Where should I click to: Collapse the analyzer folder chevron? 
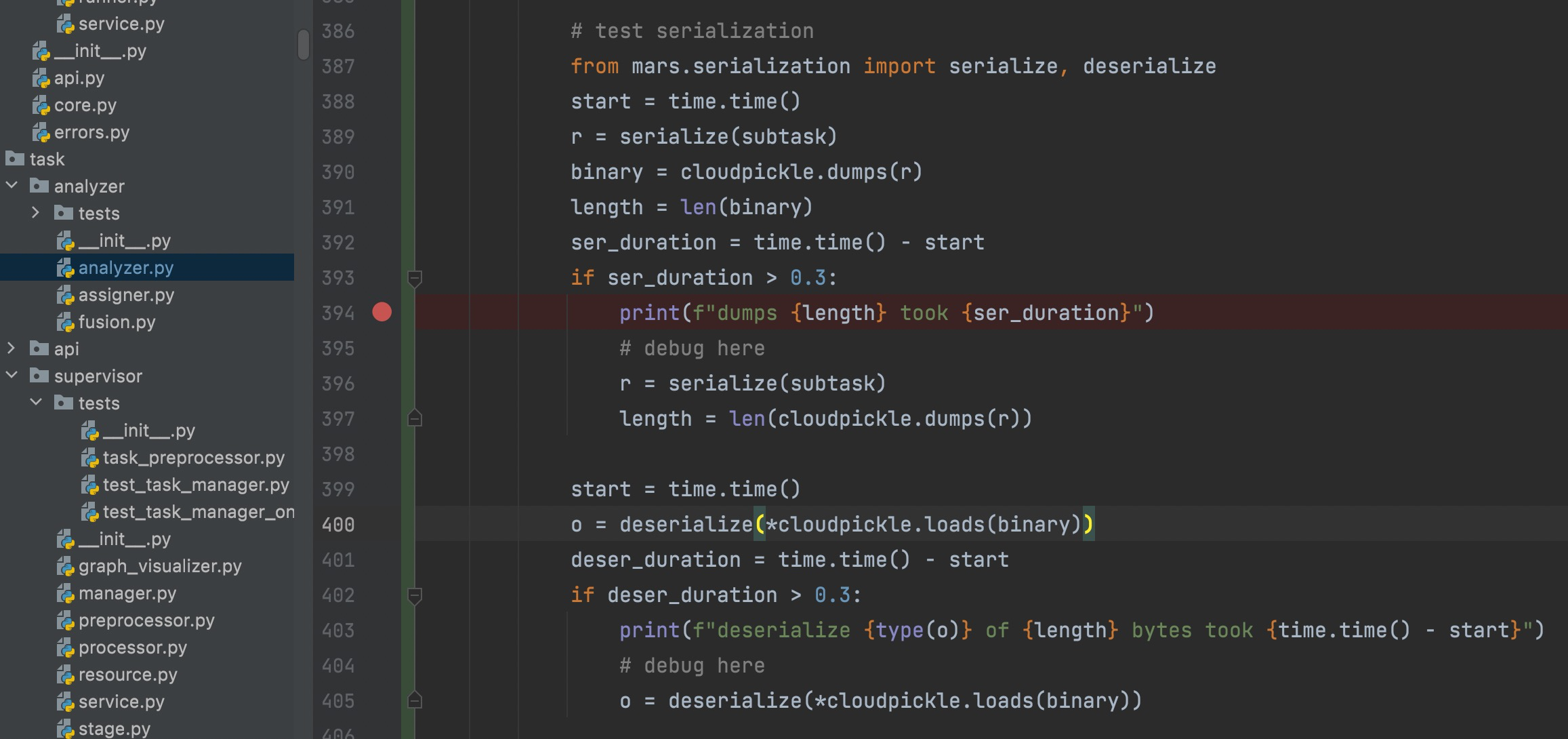tap(12, 186)
